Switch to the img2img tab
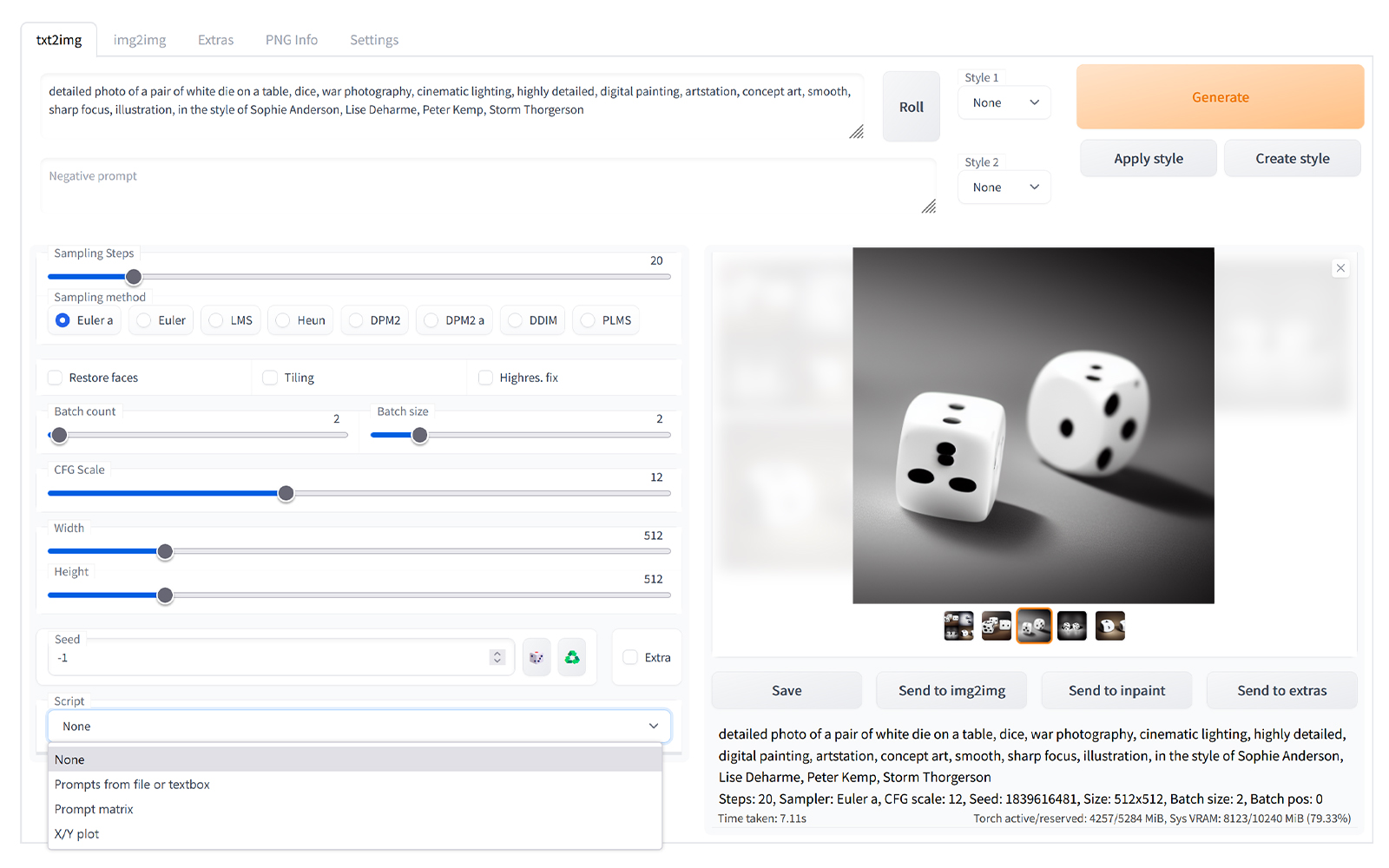 pos(140,39)
